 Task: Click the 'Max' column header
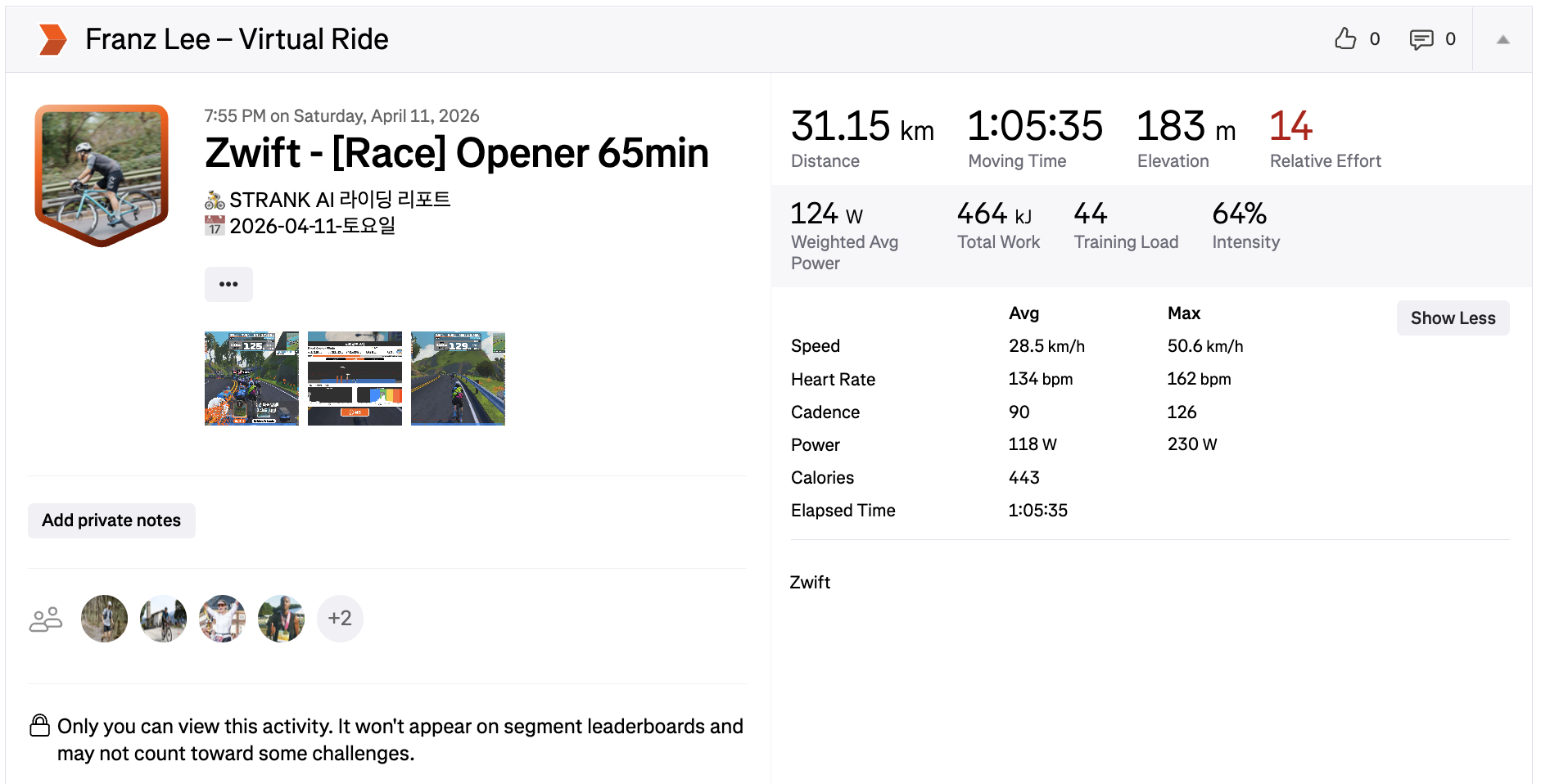pyautogui.click(x=1184, y=313)
